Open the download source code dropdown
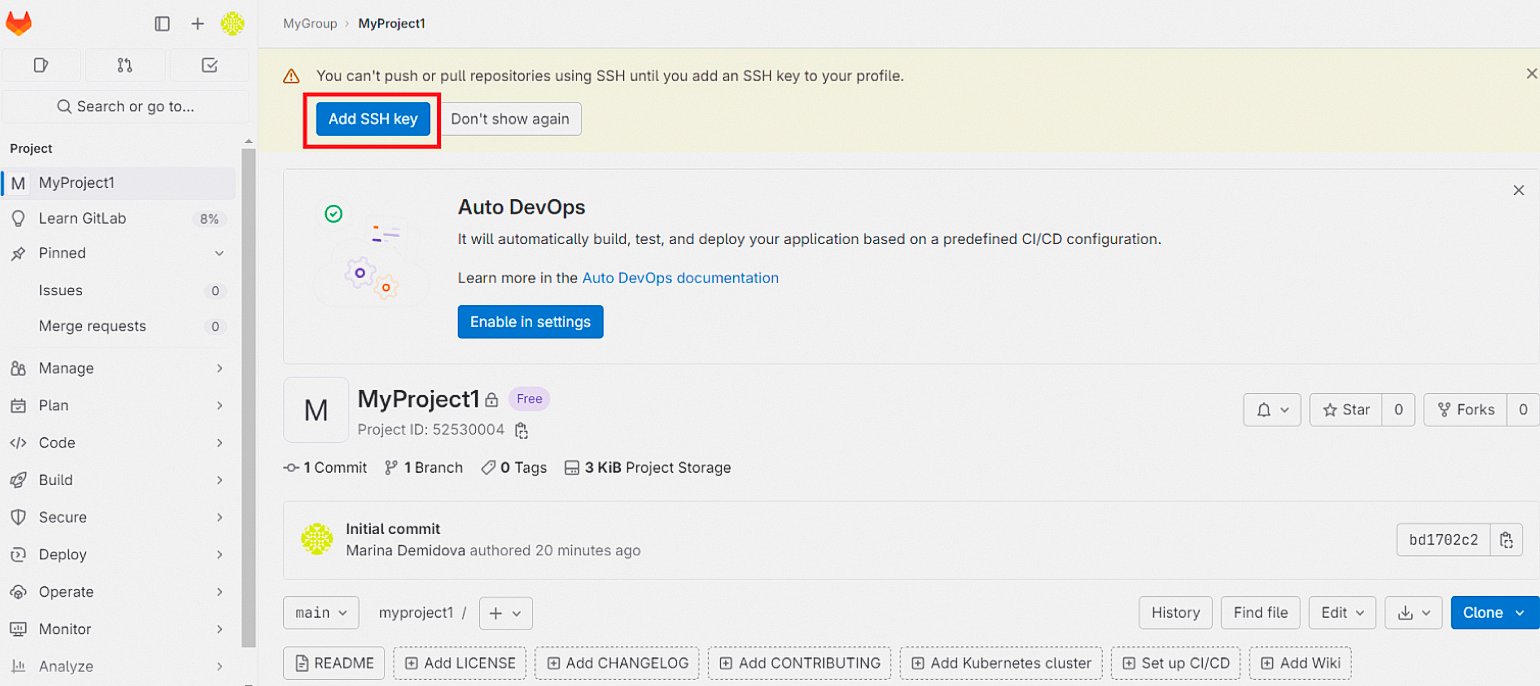 pyautogui.click(x=1414, y=613)
